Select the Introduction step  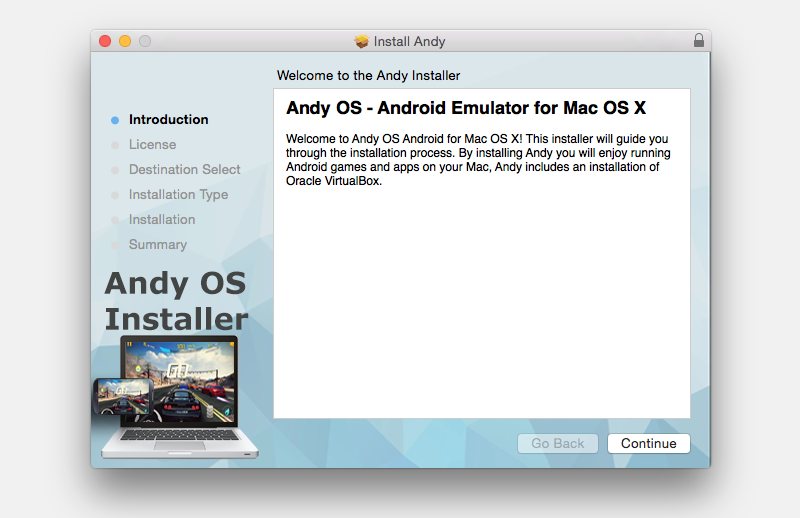pos(168,119)
